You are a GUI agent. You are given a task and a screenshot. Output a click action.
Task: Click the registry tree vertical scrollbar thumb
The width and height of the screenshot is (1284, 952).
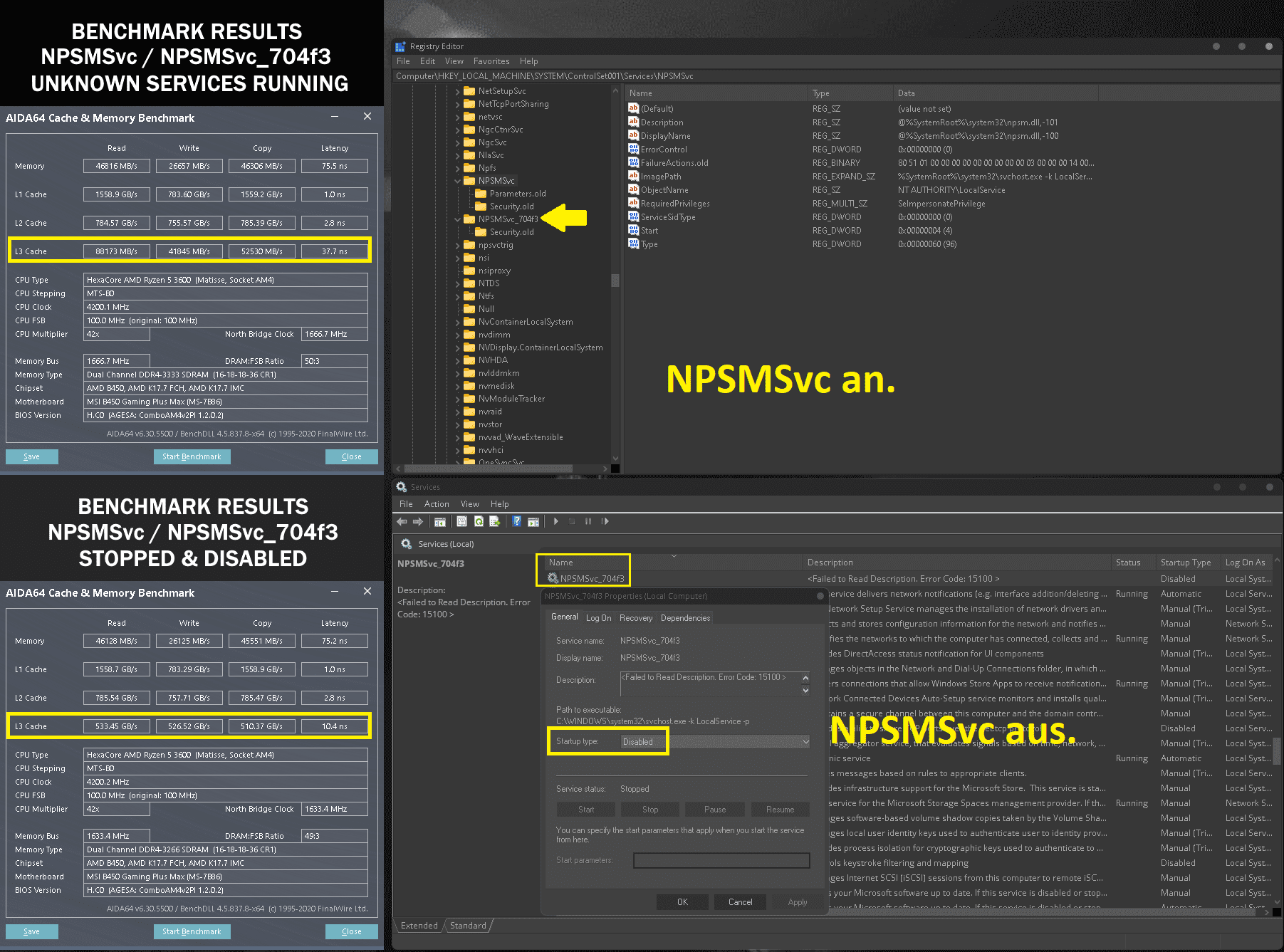click(x=615, y=281)
